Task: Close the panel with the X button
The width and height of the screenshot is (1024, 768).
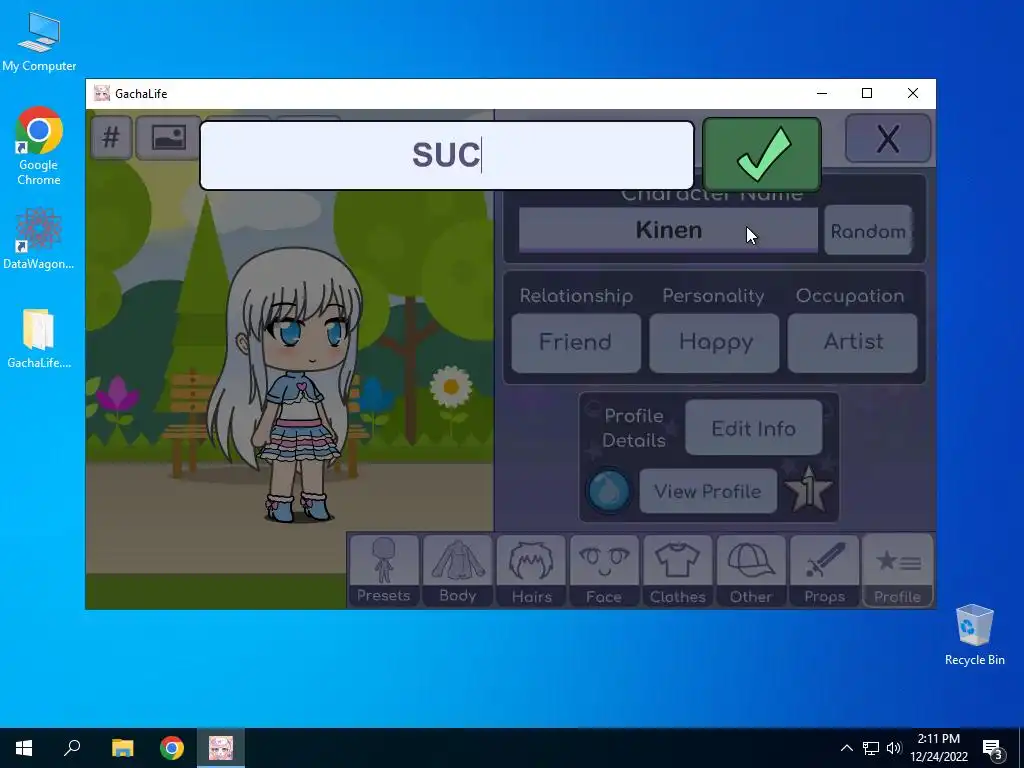Action: tap(888, 138)
